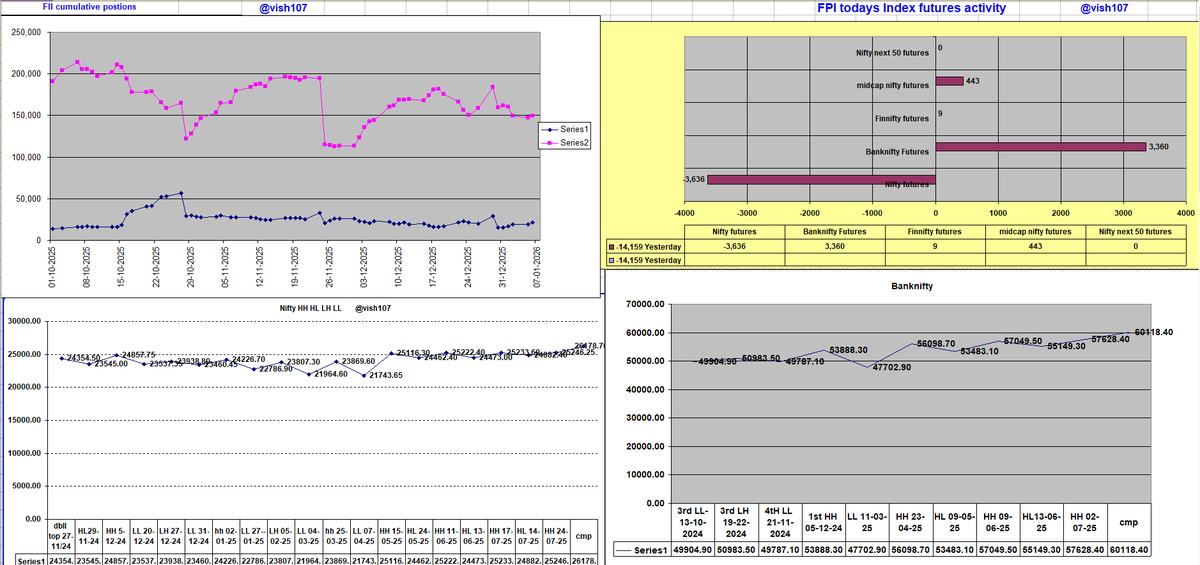Select the grey '-14,159 Yesterday' legend row
Screen dimensions: 1200x565
[645, 260]
